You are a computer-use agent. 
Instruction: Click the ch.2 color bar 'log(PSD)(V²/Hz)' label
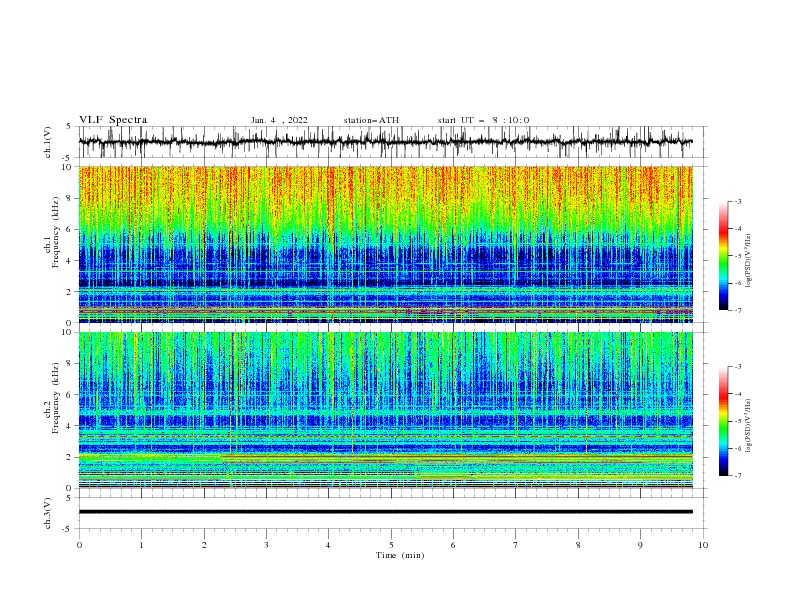(x=749, y=426)
